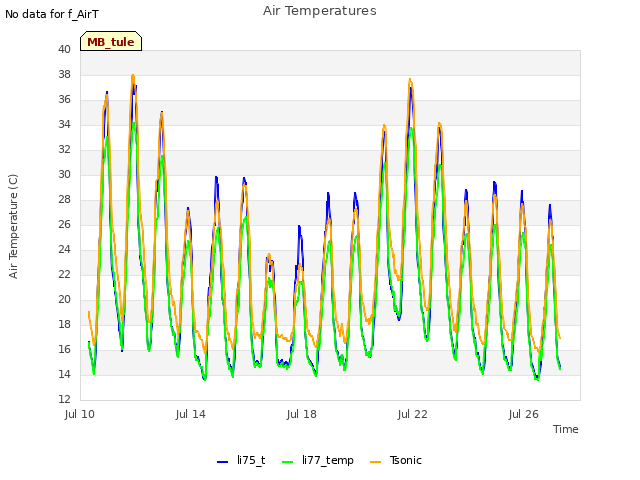Screen dimensions: 640x480
Task: Click the '40' y-axis tick label
Action: pyautogui.click(x=64, y=49)
